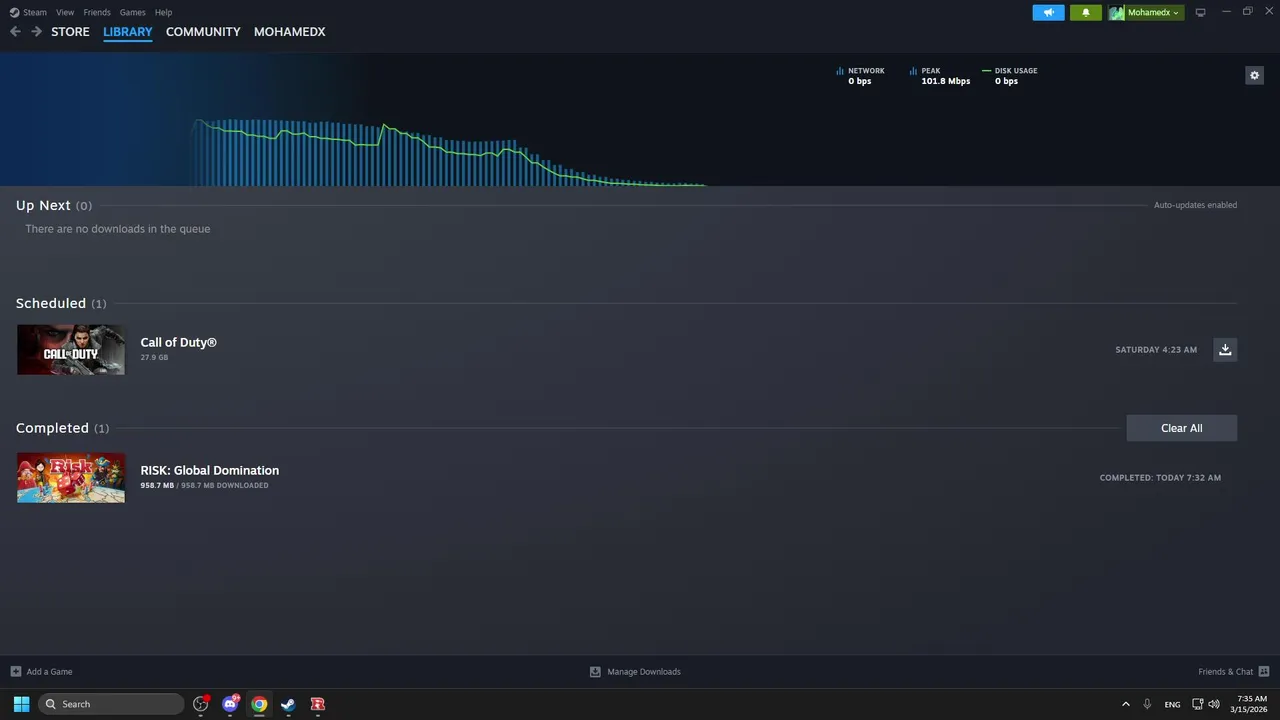Click the download throughput graph
This screenshot has height=720, width=1280.
tap(450, 153)
